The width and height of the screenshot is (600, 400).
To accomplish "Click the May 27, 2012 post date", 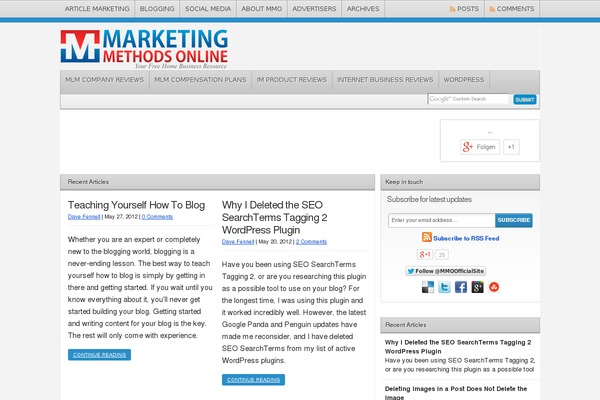I will point(121,217).
